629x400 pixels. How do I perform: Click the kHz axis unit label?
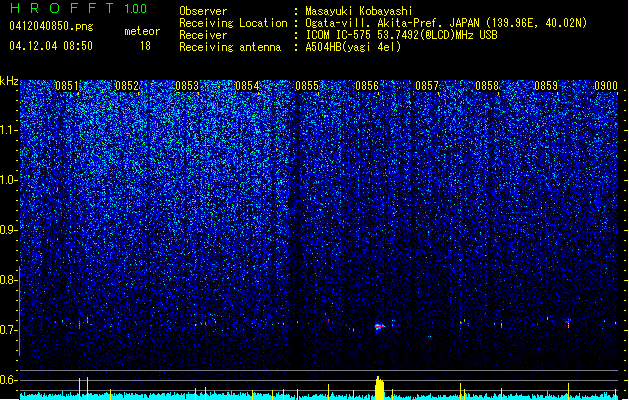[x=9, y=81]
